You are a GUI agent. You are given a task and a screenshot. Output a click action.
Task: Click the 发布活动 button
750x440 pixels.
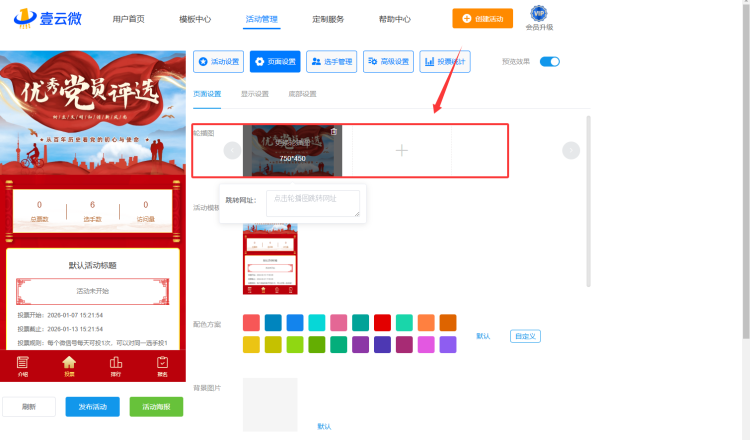pos(93,407)
